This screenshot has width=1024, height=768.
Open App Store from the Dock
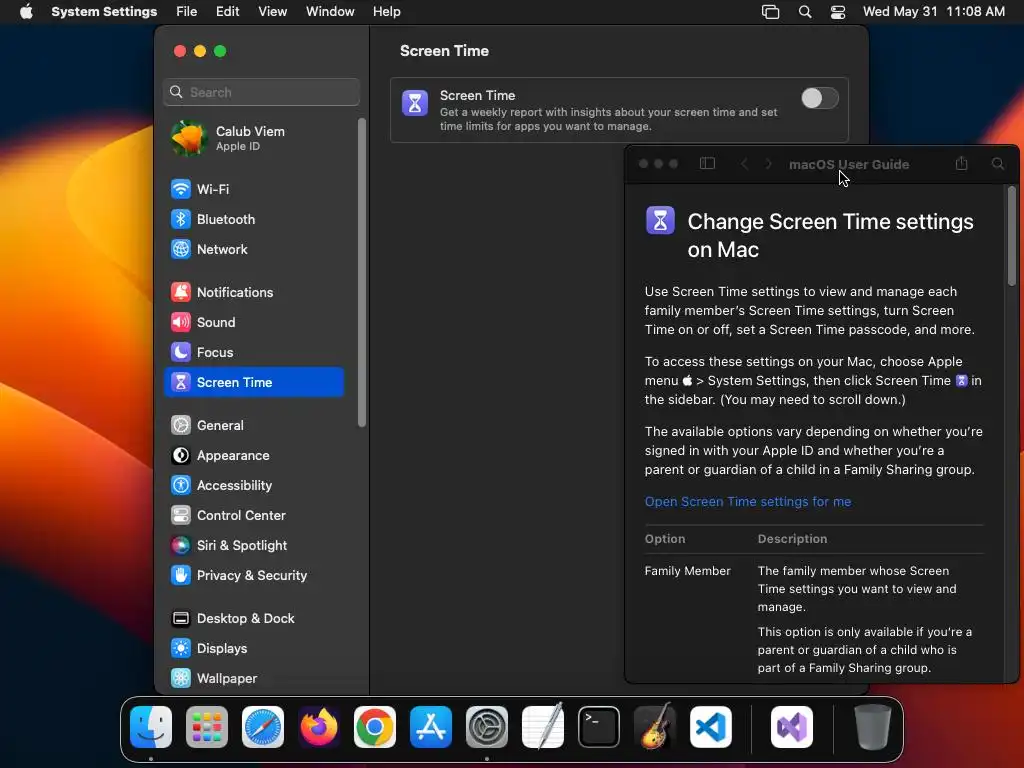pyautogui.click(x=431, y=727)
